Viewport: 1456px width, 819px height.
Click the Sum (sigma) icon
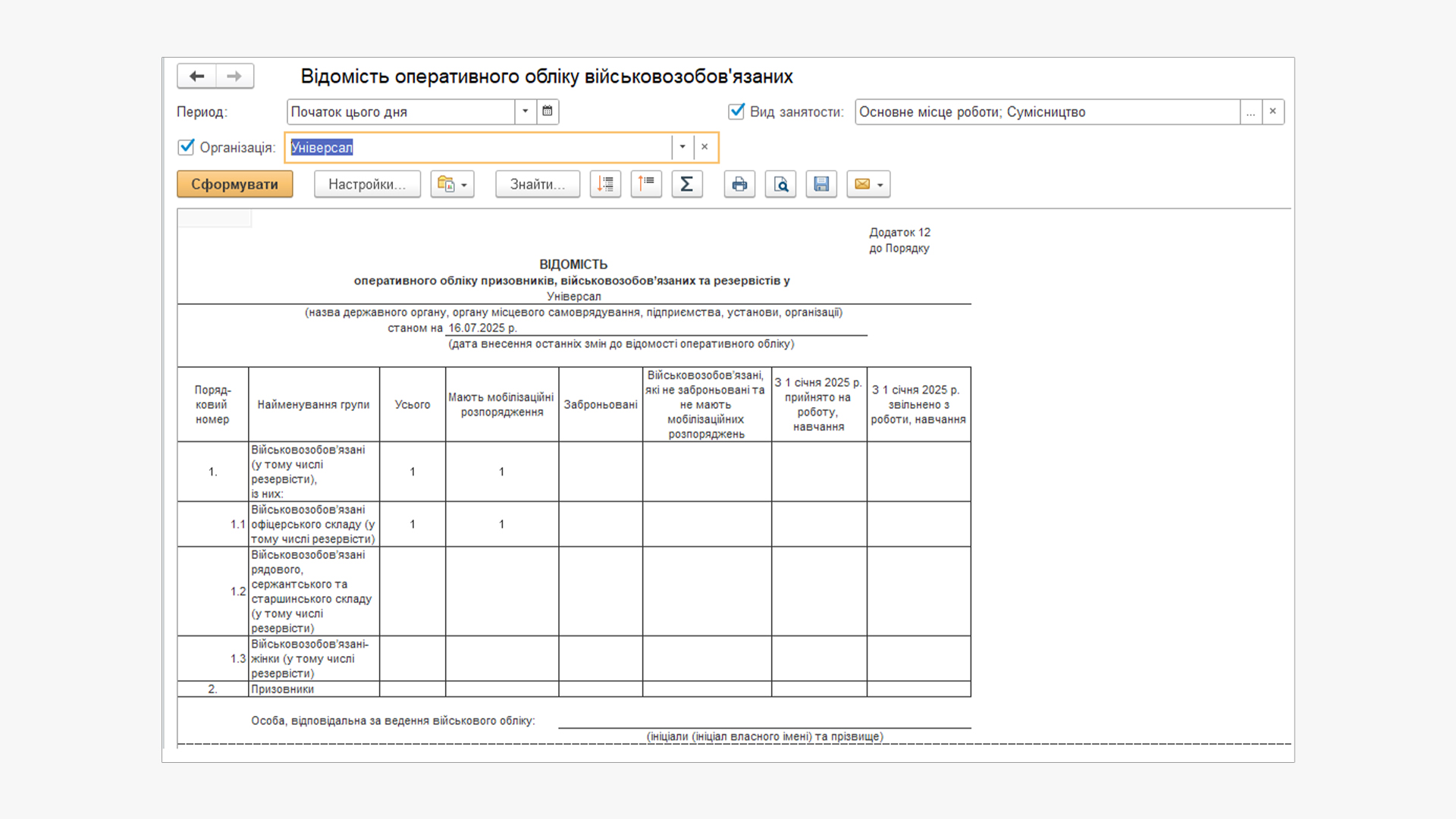[x=686, y=184]
